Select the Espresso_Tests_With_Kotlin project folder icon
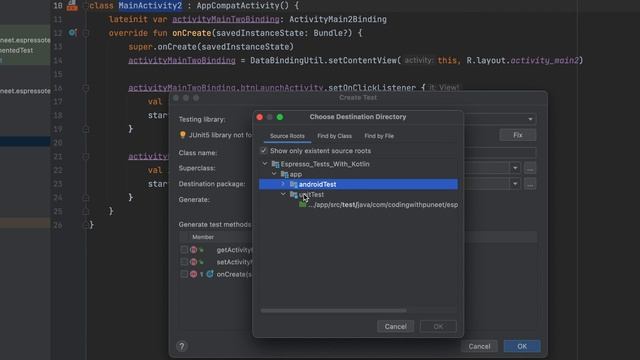 276,164
